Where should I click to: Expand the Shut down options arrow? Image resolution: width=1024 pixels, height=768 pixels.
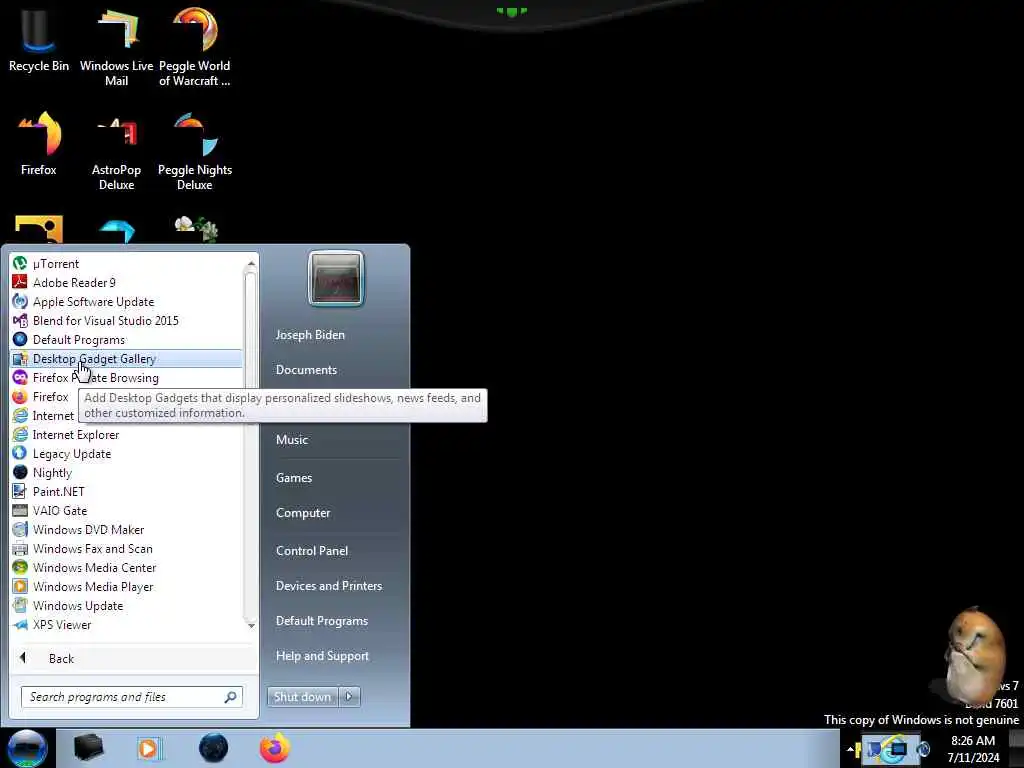(349, 697)
